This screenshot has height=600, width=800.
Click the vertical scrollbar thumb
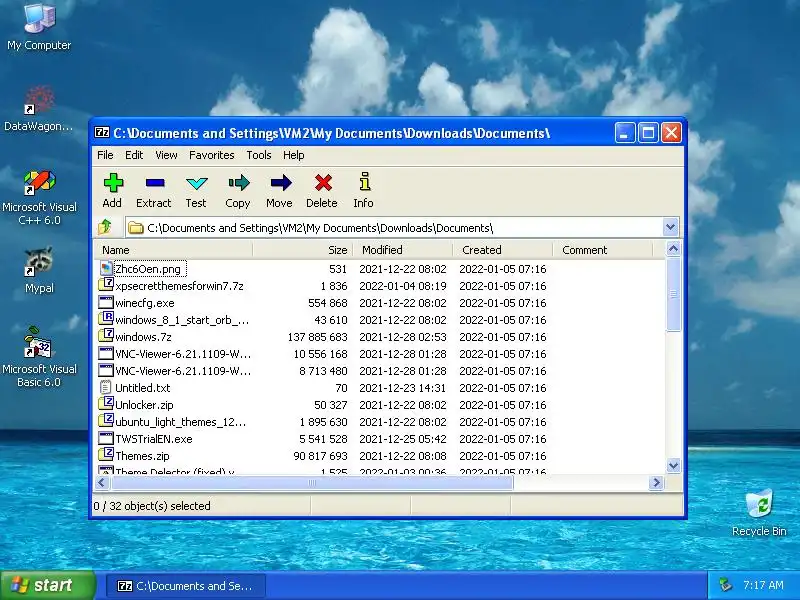pyautogui.click(x=673, y=294)
